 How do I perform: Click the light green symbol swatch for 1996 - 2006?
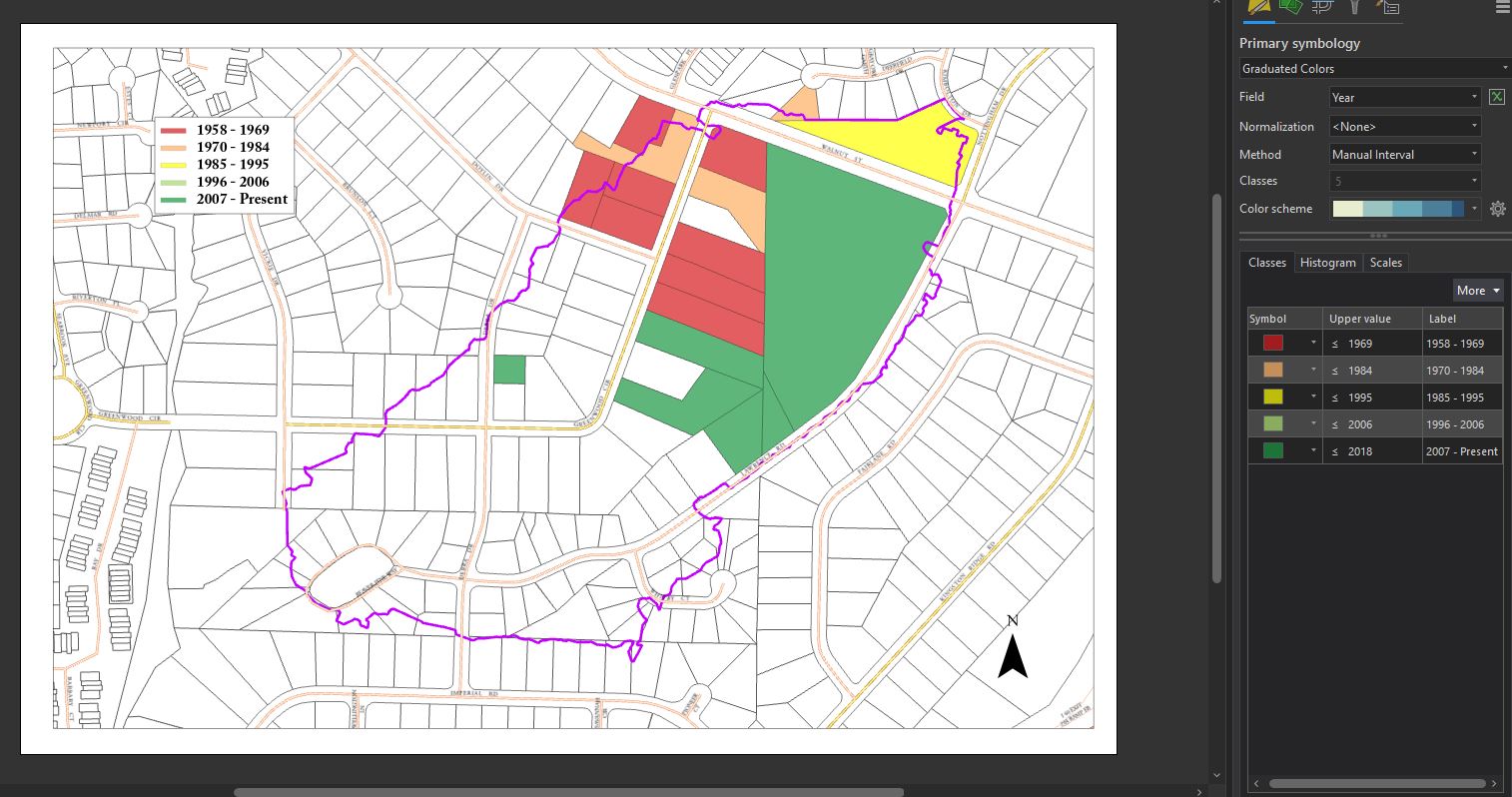1272,423
